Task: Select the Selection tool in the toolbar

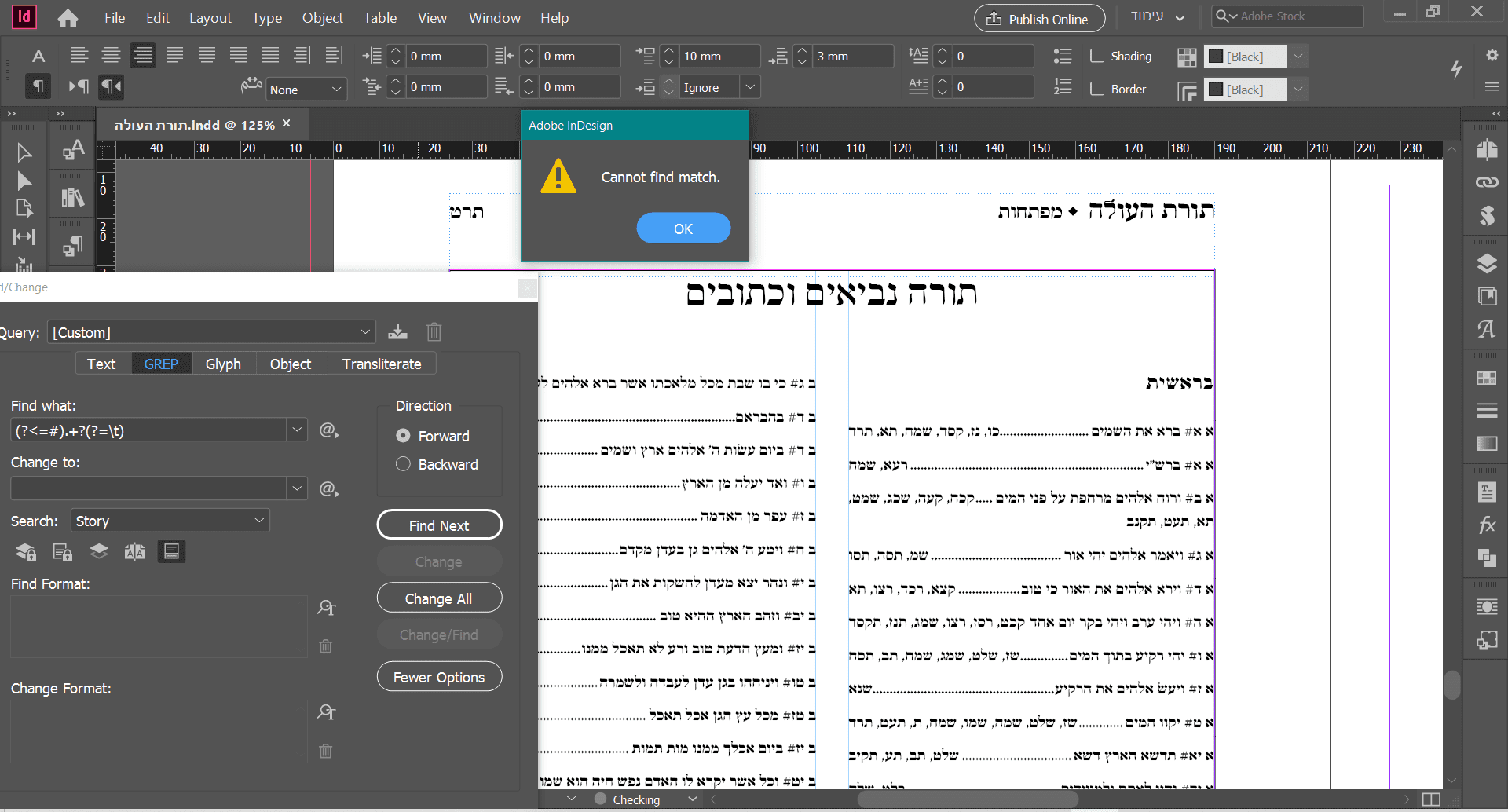Action: click(24, 152)
